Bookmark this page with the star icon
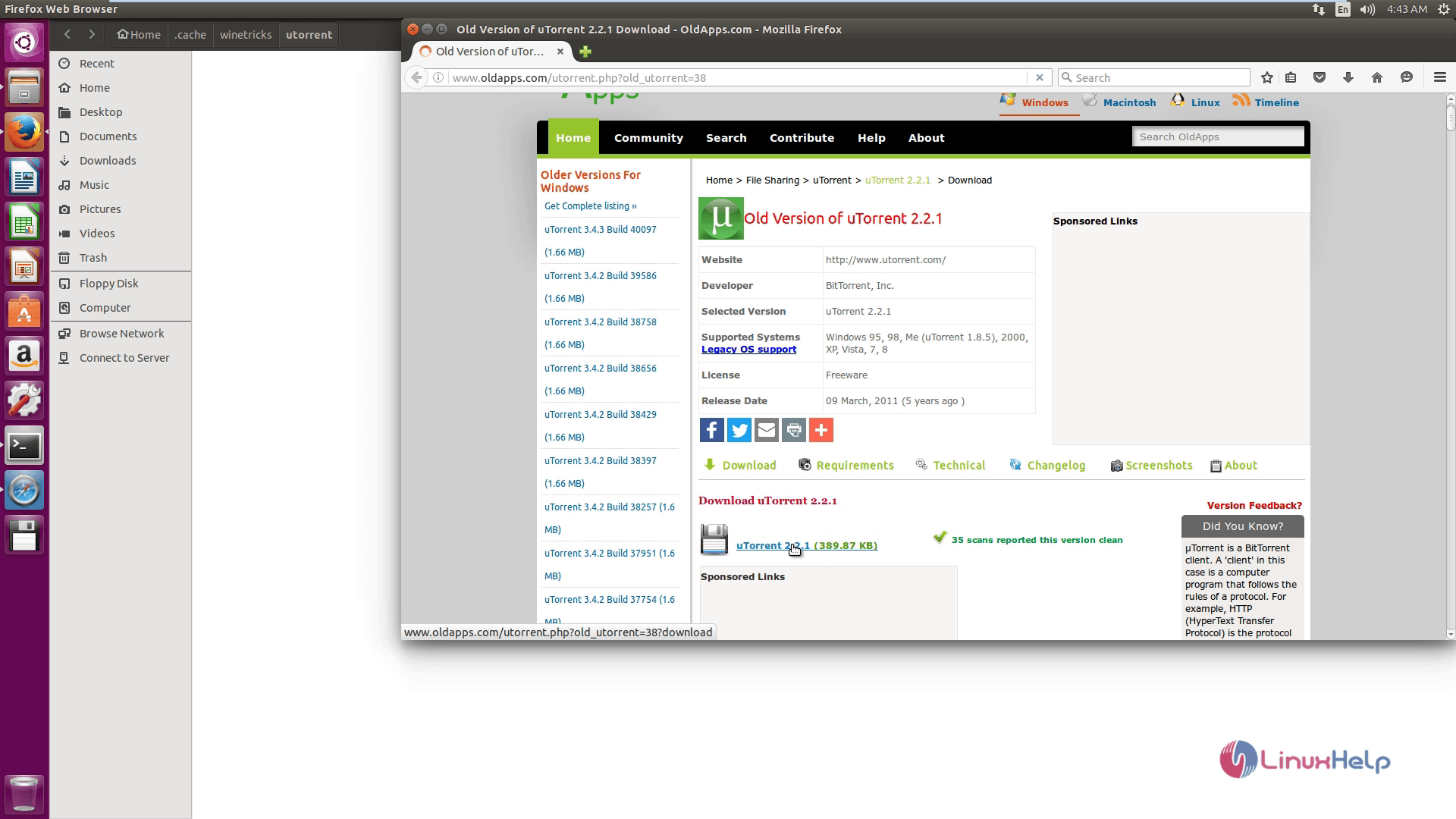The width and height of the screenshot is (1456, 819). (x=1267, y=77)
